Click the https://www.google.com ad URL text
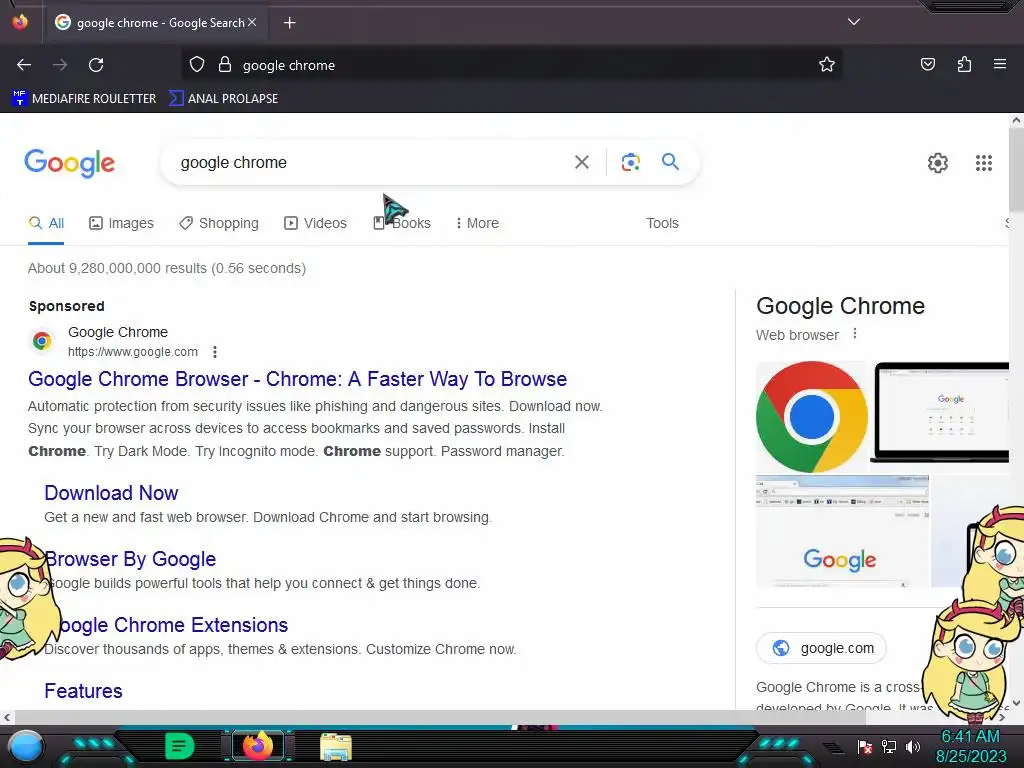 tap(133, 352)
